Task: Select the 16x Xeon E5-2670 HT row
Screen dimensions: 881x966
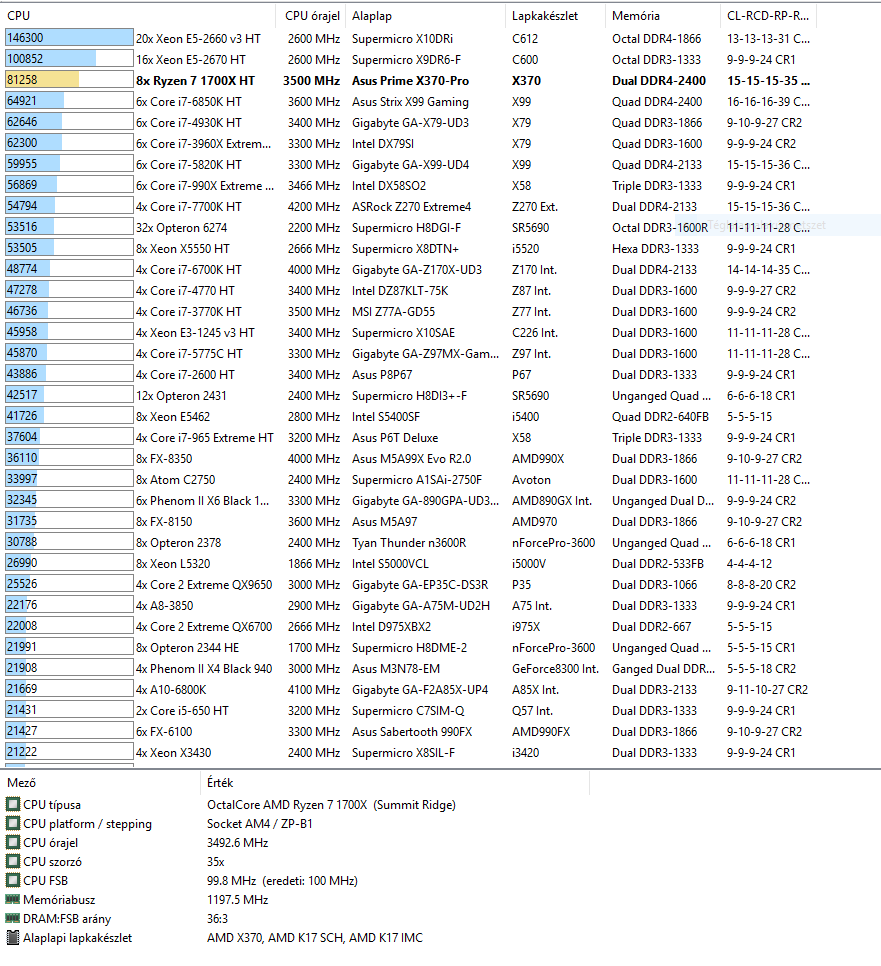Action: 411,60
